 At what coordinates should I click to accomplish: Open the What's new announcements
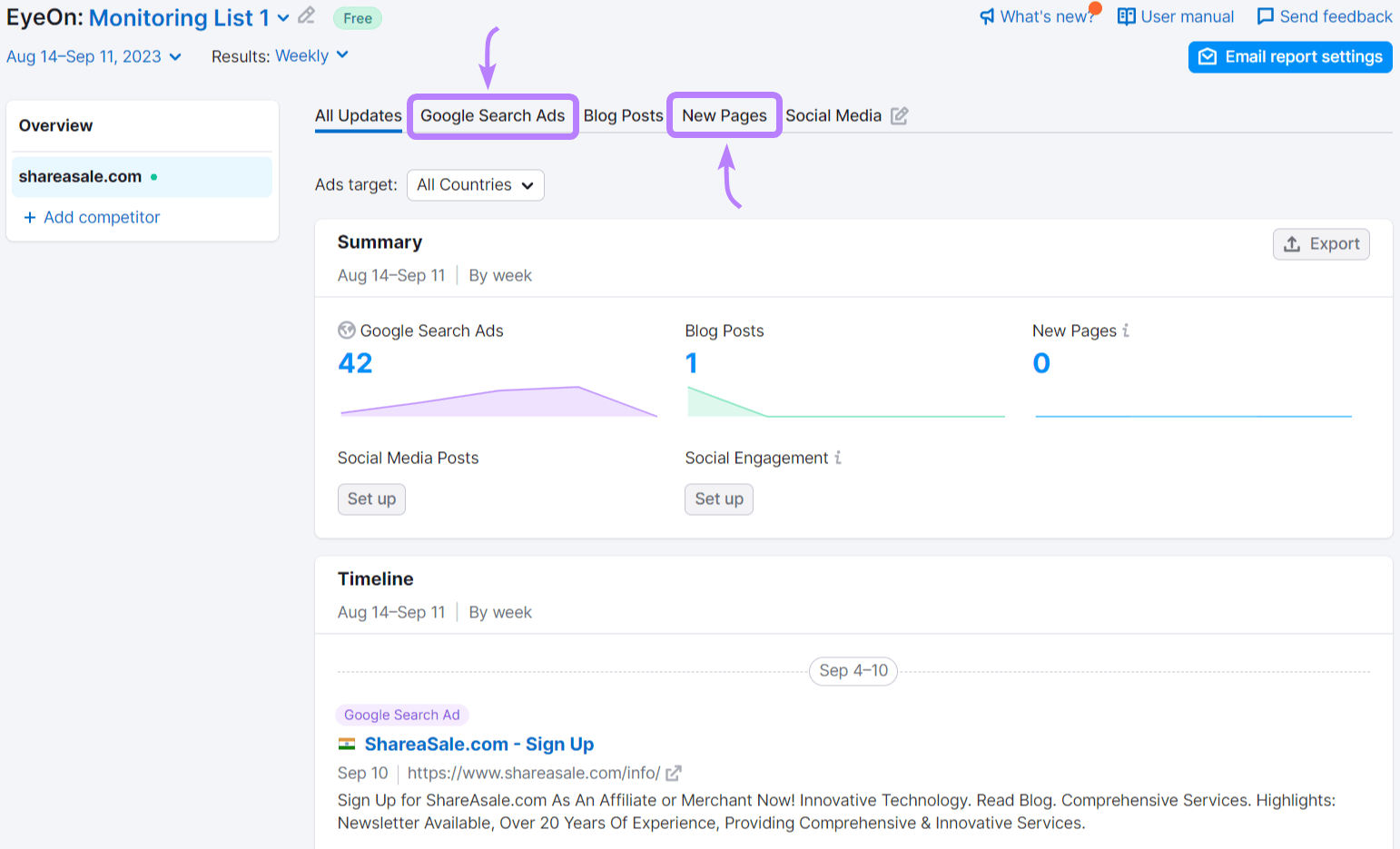click(1038, 15)
